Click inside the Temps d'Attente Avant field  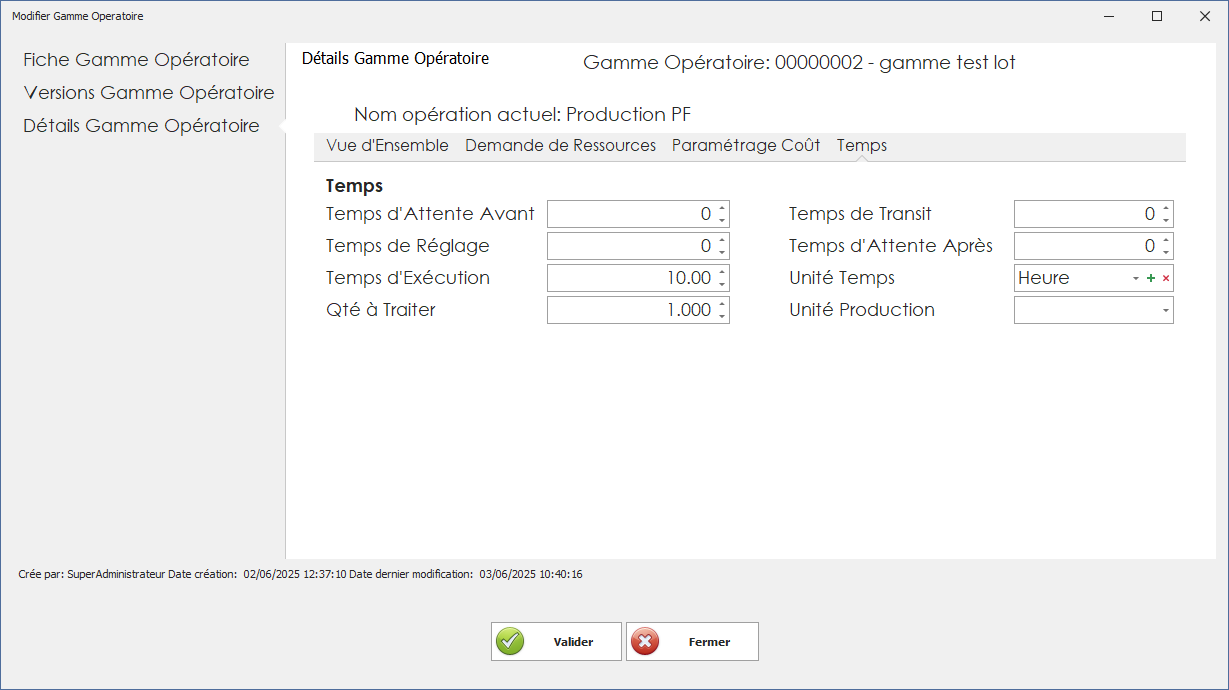click(x=630, y=213)
